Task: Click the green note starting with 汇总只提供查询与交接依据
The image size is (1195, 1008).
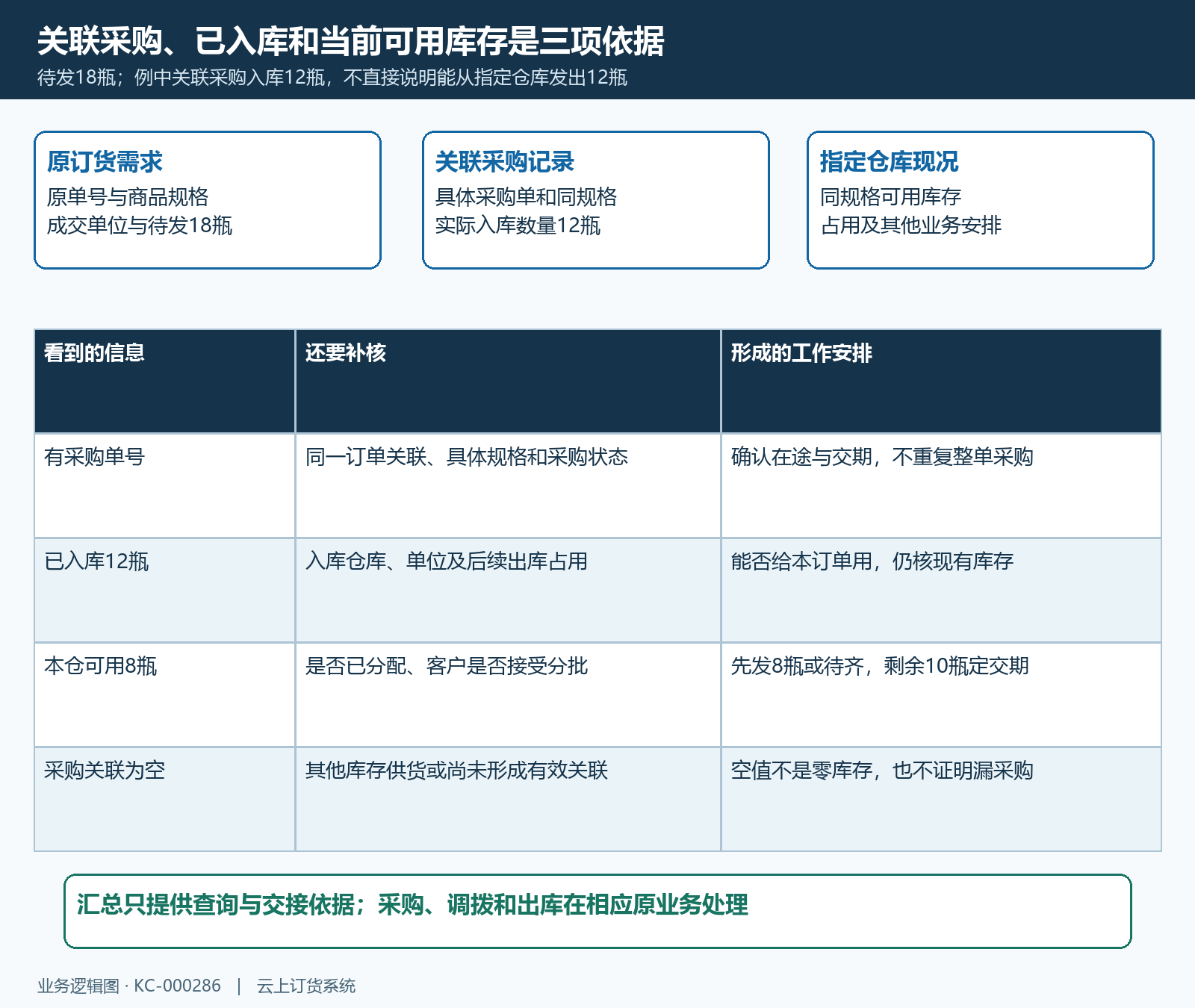Action: pos(597,911)
